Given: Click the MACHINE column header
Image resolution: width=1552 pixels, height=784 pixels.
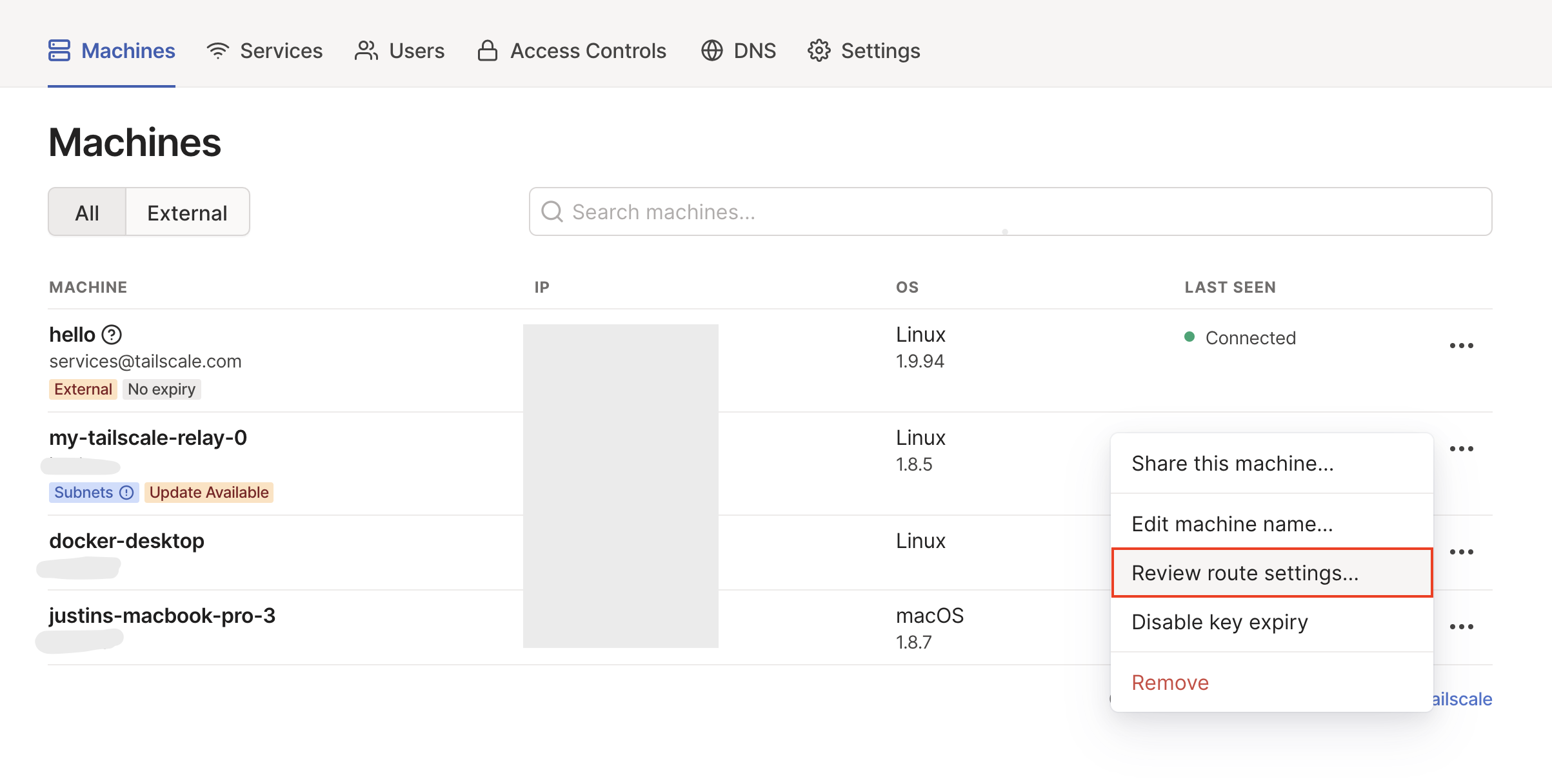Looking at the screenshot, I should [88, 288].
